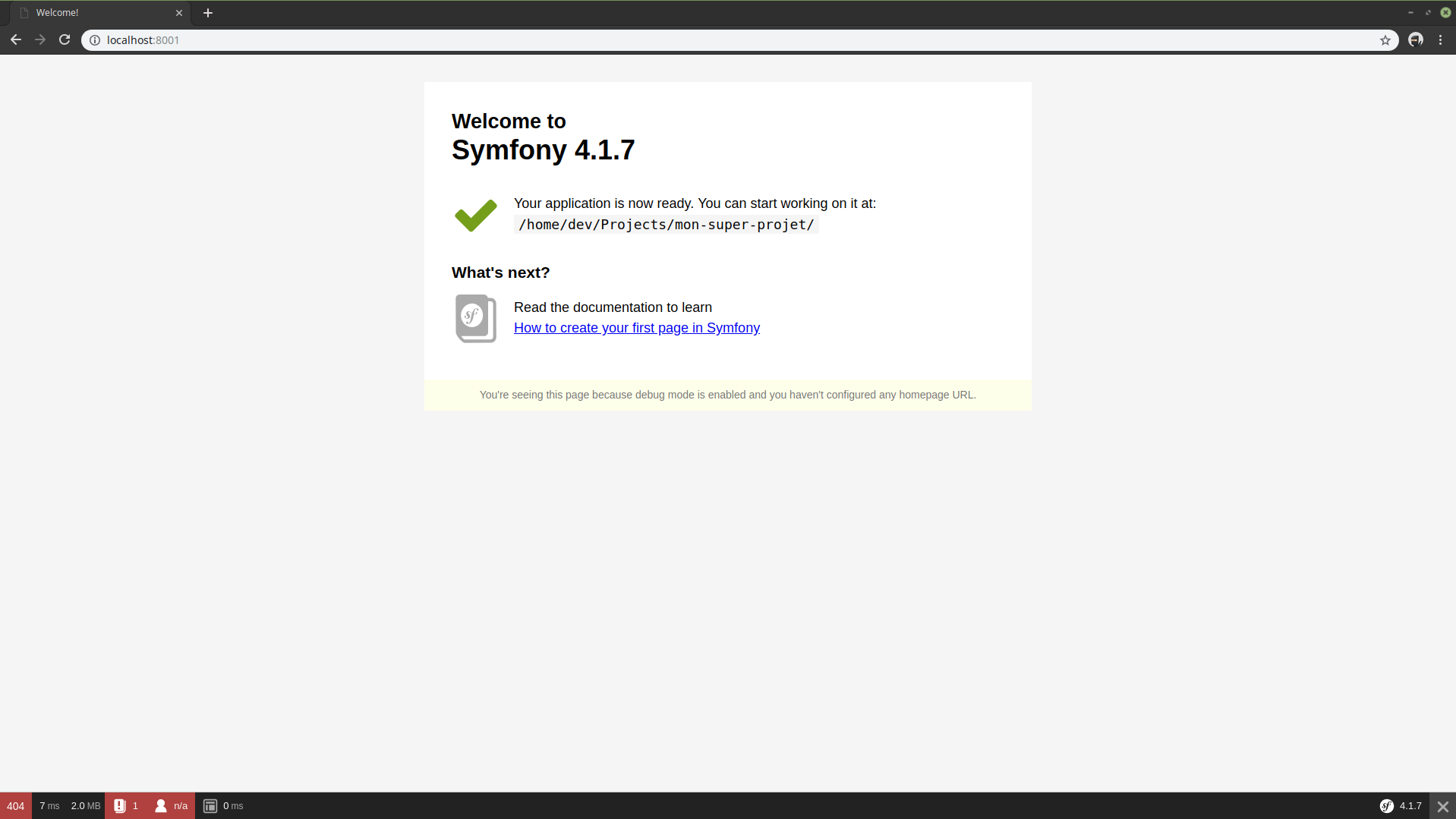The width and height of the screenshot is (1456, 819).
Task: Reload the localhost page
Action: pyautogui.click(x=65, y=40)
